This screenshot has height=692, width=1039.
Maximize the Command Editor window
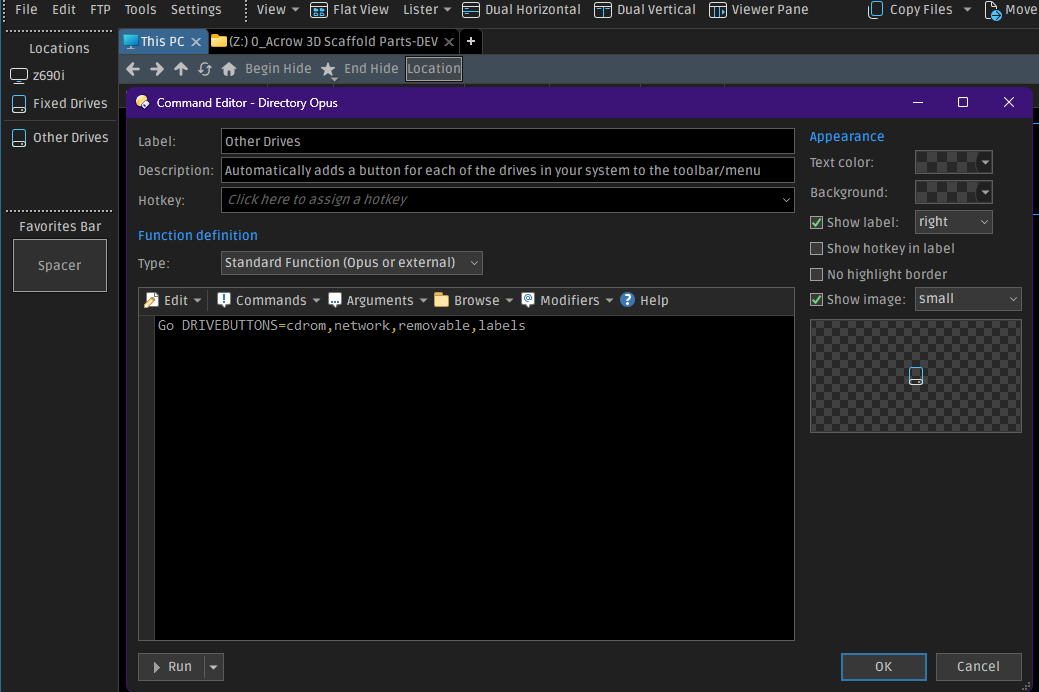(x=963, y=103)
